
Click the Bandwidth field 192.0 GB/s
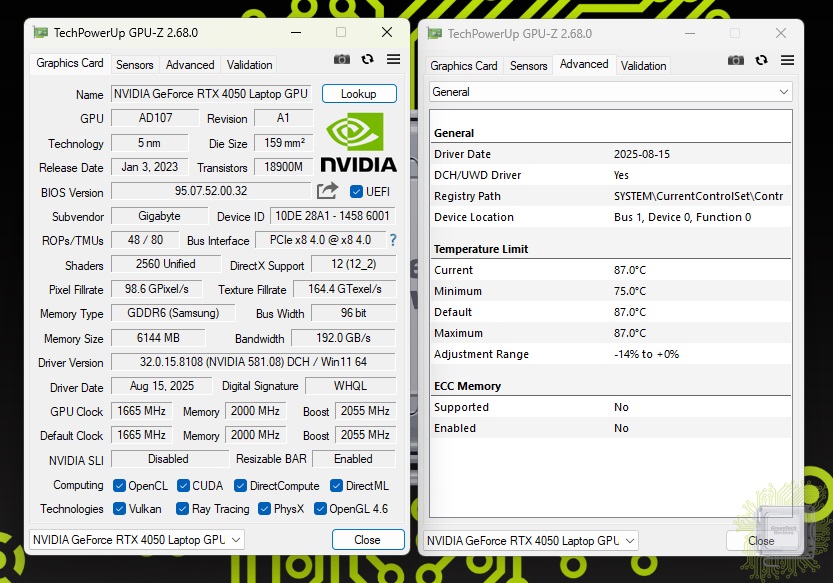[x=344, y=338]
